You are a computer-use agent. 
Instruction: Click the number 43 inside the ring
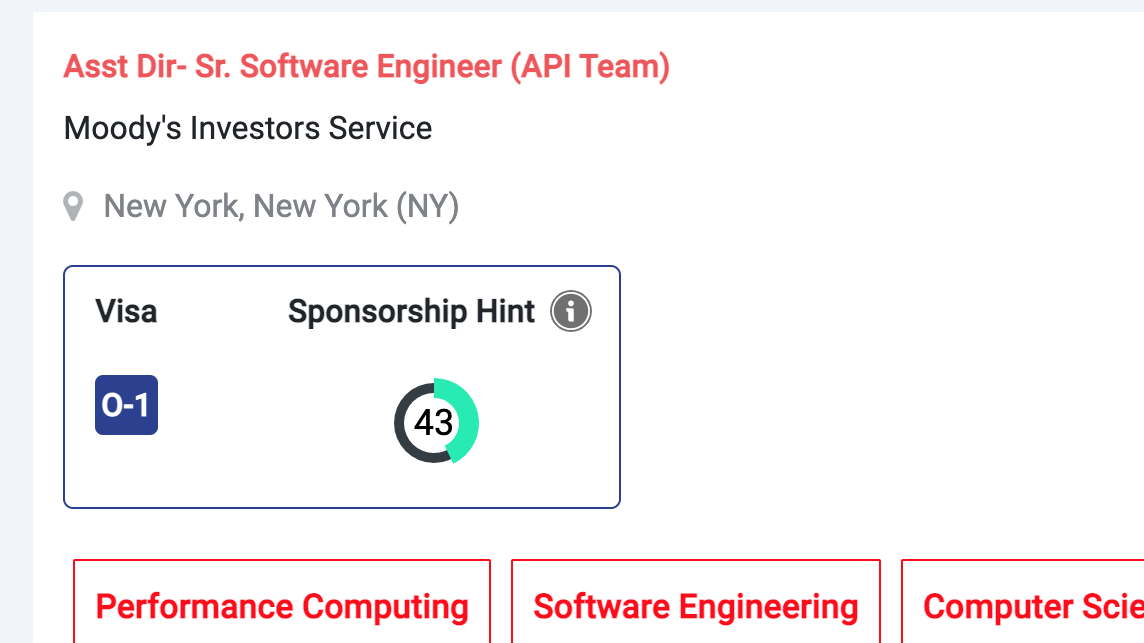[x=433, y=423]
